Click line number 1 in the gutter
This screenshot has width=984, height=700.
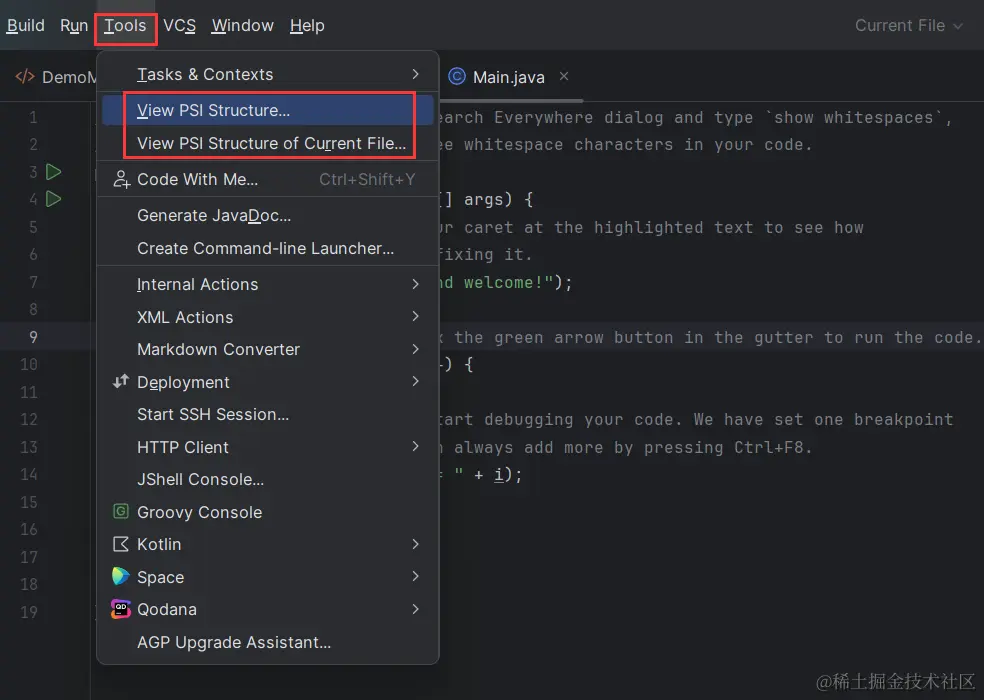tap(33, 117)
